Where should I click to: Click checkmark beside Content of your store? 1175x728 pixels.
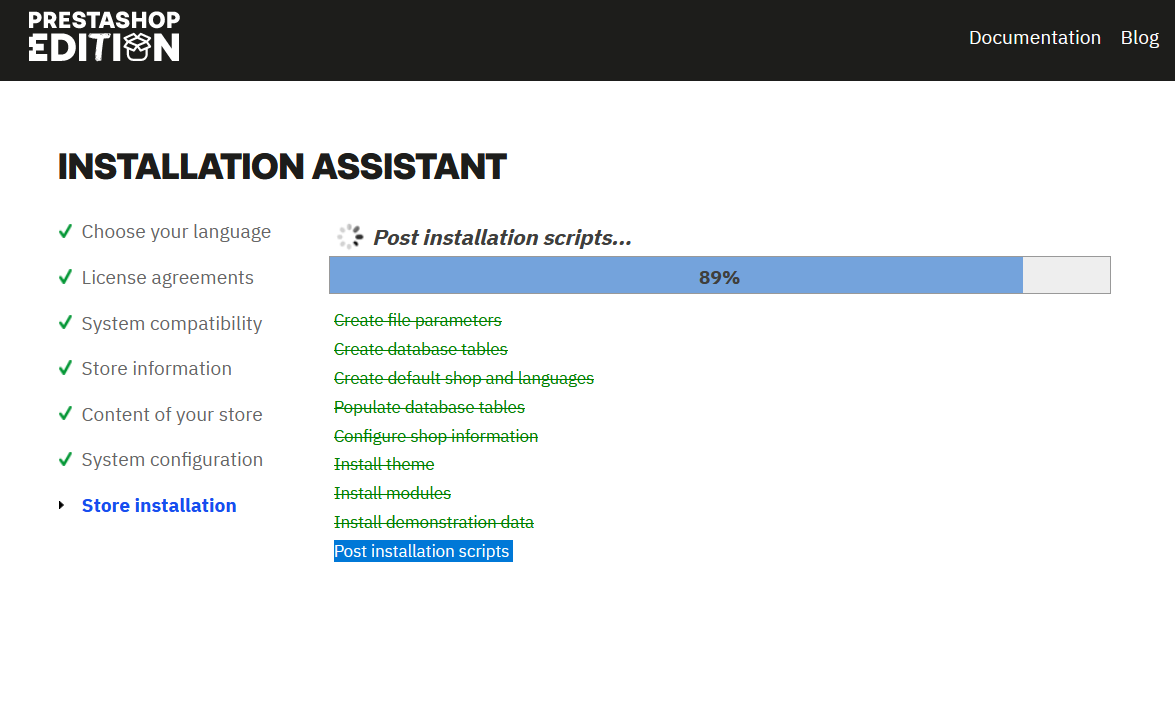tap(65, 414)
